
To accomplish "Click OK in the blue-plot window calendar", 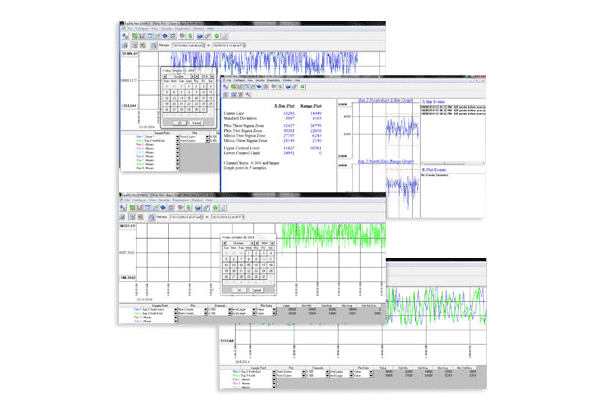I will (x=179, y=123).
